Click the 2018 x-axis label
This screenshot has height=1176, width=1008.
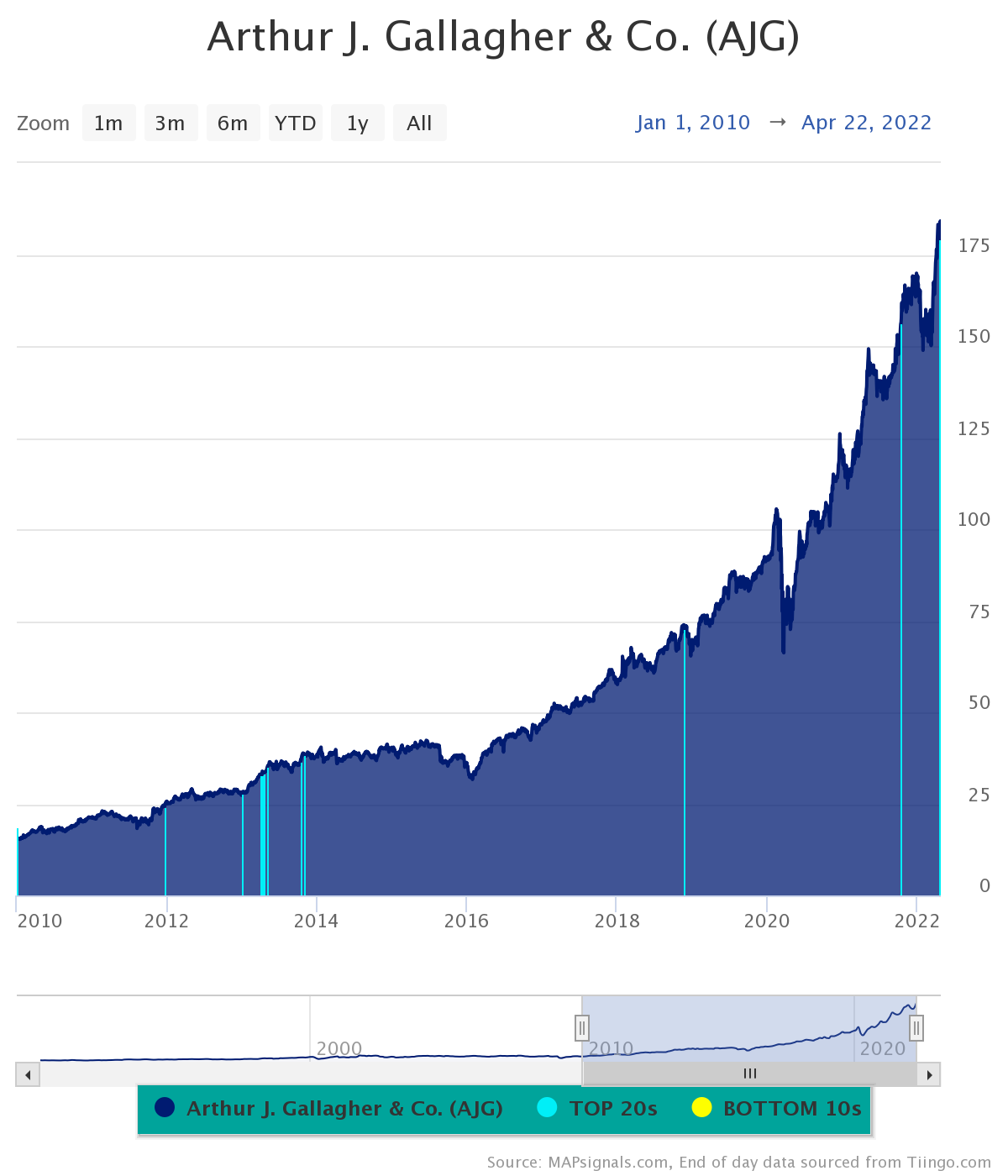(617, 921)
